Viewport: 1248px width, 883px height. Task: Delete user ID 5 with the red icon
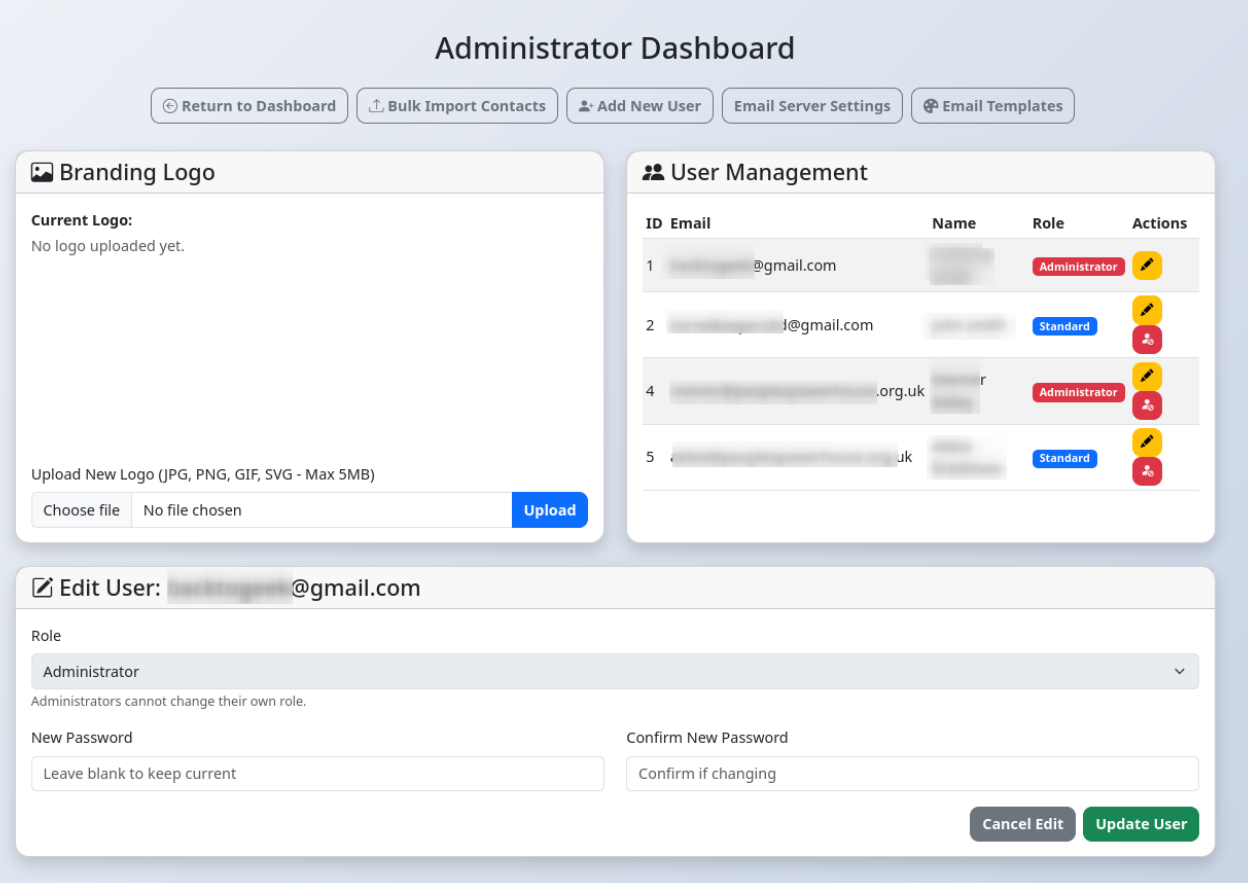pyautogui.click(x=1146, y=471)
